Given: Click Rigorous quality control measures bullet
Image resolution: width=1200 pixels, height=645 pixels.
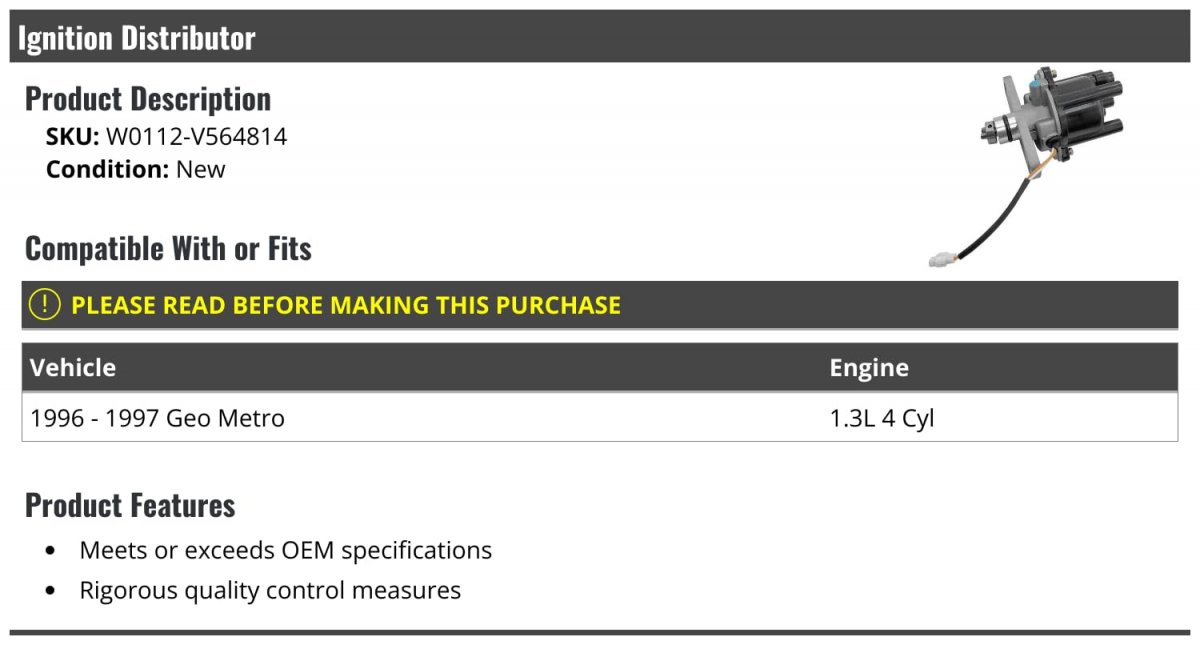Looking at the screenshot, I should 270,590.
